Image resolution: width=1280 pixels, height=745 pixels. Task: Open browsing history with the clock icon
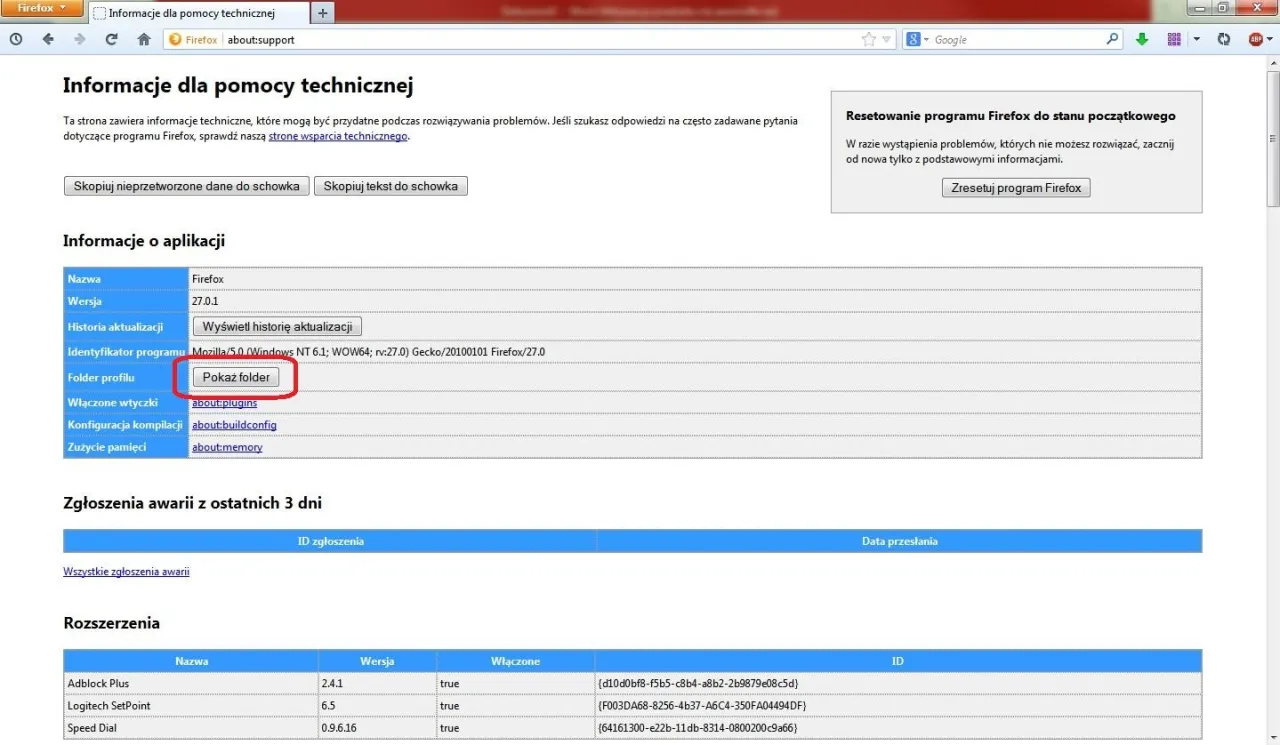tap(15, 39)
